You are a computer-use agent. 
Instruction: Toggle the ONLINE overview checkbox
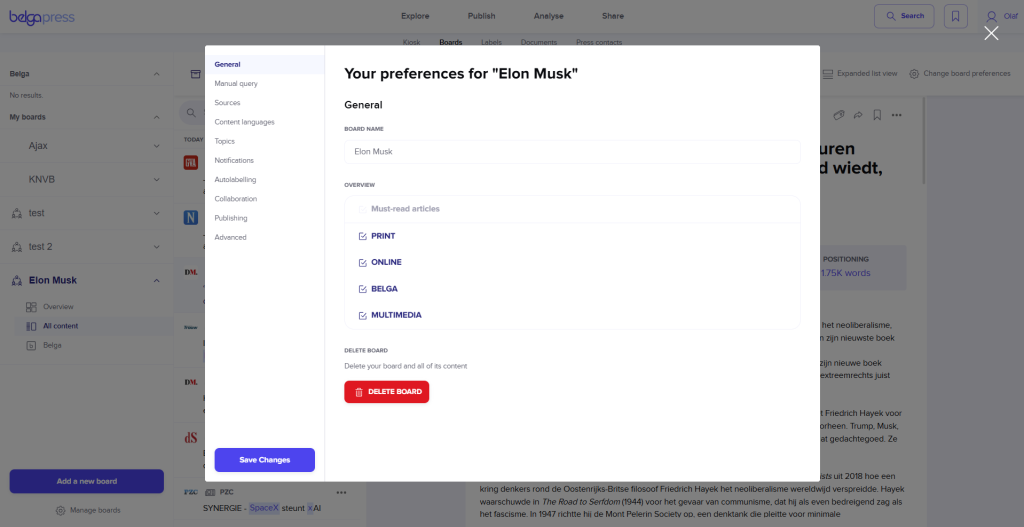click(x=363, y=262)
